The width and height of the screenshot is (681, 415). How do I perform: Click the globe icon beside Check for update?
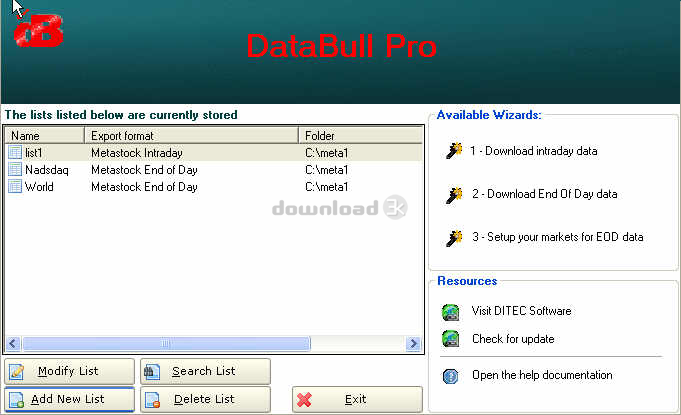450,339
